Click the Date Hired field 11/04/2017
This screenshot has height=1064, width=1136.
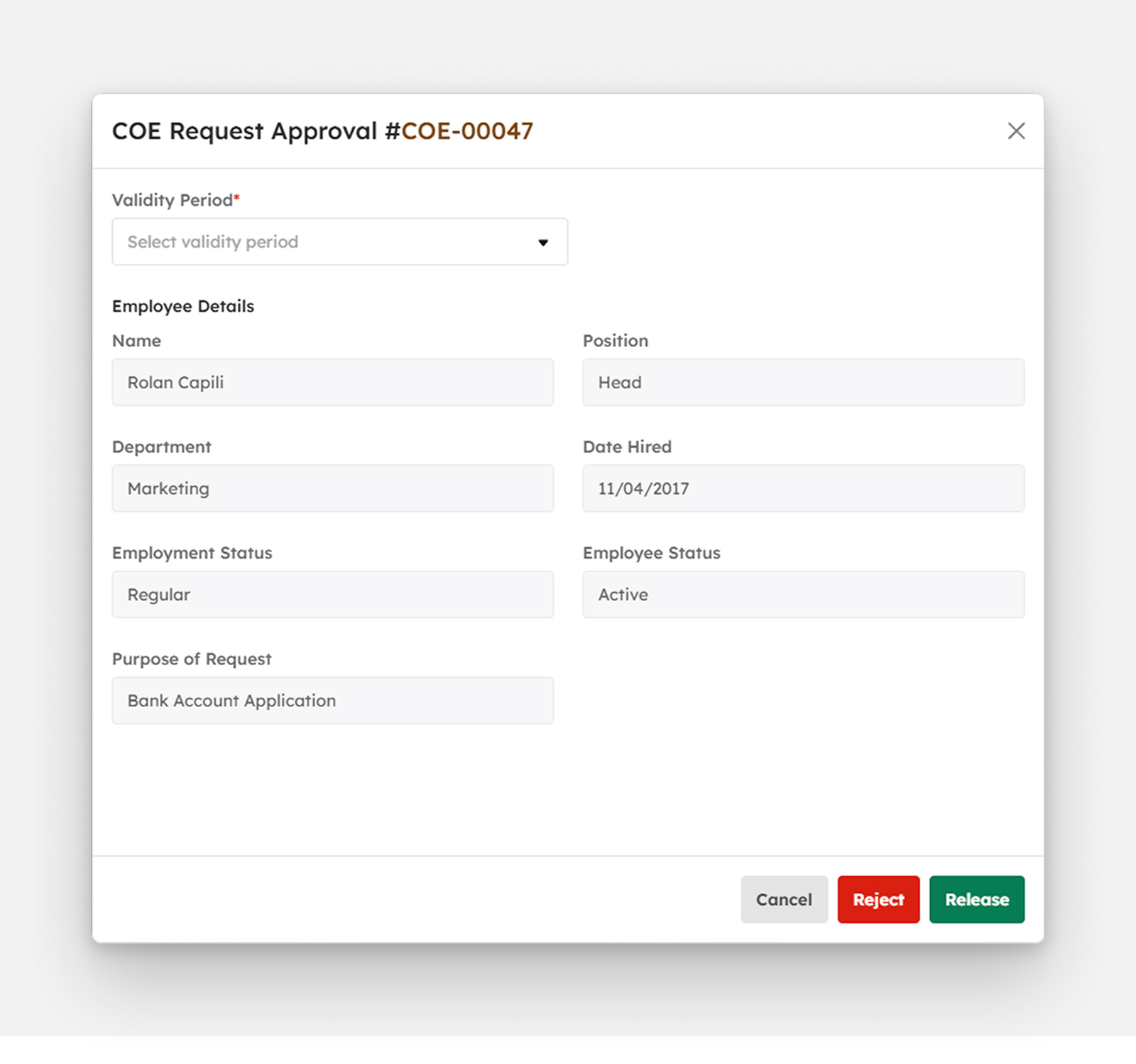click(x=803, y=488)
